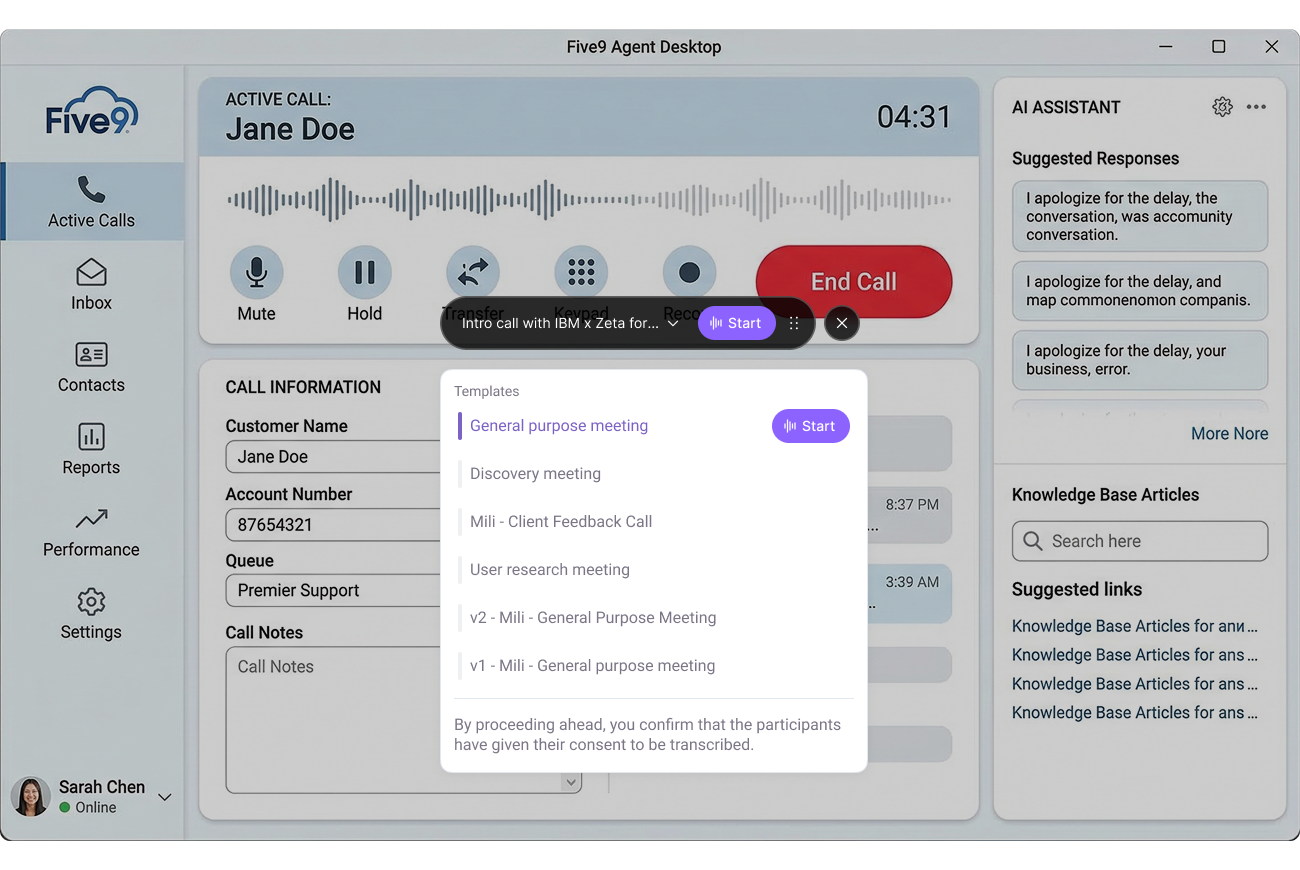Select v1 - Mili - General purpose meeting
Screen dimensions: 1300x870
(x=592, y=666)
